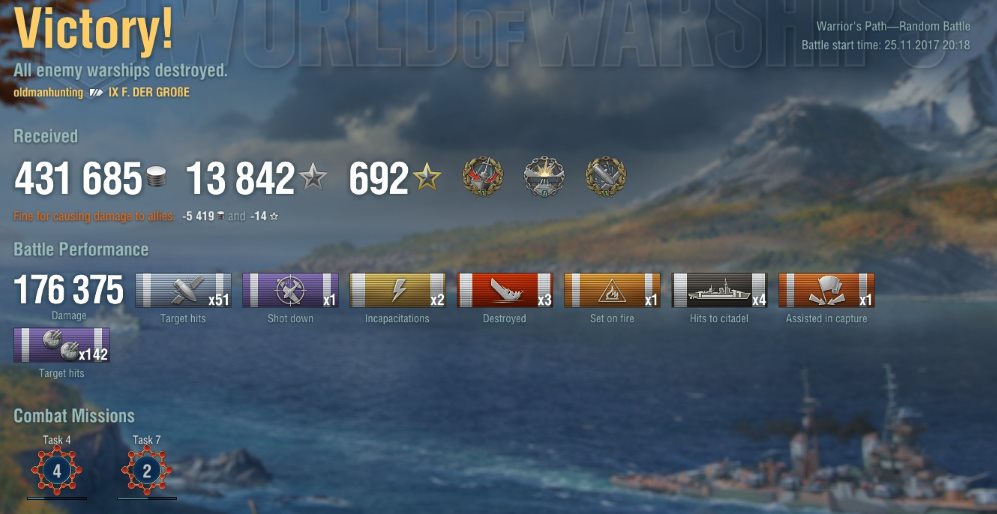Click the Incapacitations x2 ribbon
The height and width of the screenshot is (514, 997).
[x=397, y=290]
